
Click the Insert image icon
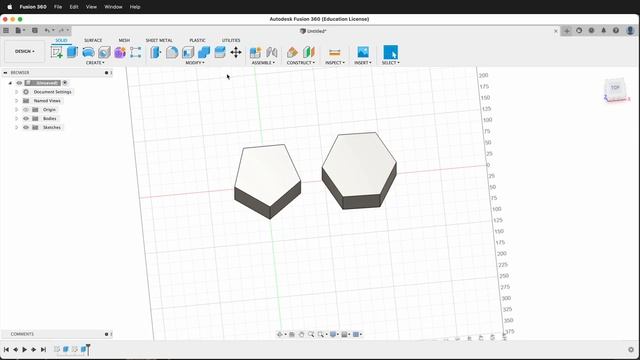pos(363,52)
